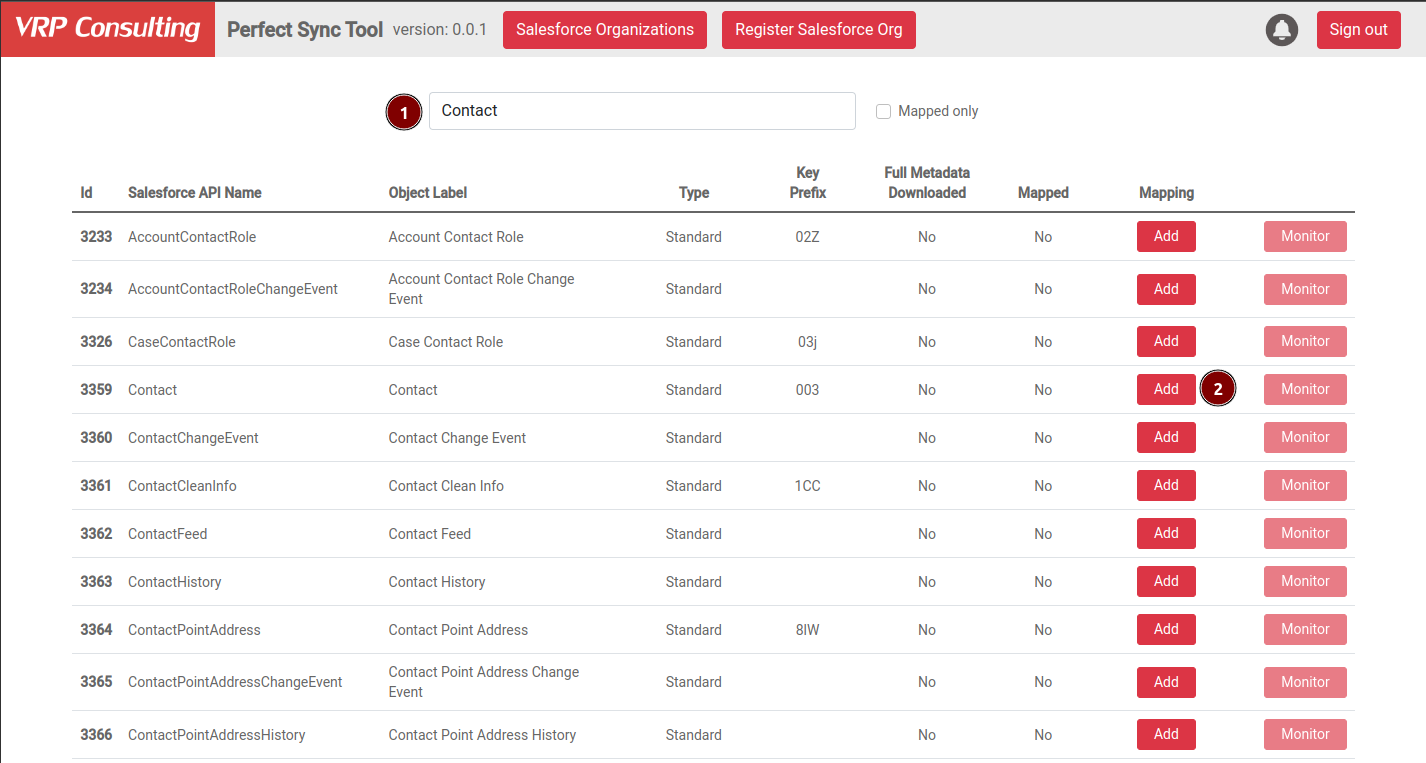
Task: Click the Salesforce API Name column header
Action: click(195, 193)
